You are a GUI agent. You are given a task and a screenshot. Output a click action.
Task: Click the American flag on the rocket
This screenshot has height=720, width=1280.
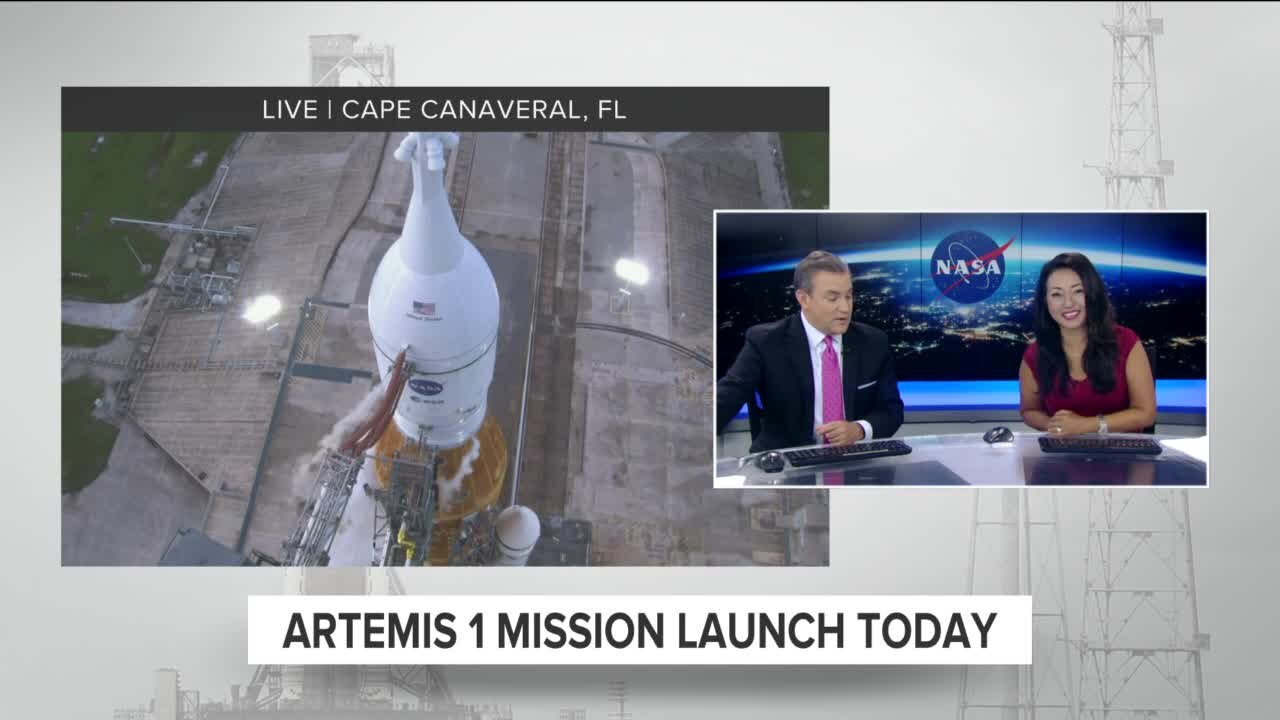(425, 308)
